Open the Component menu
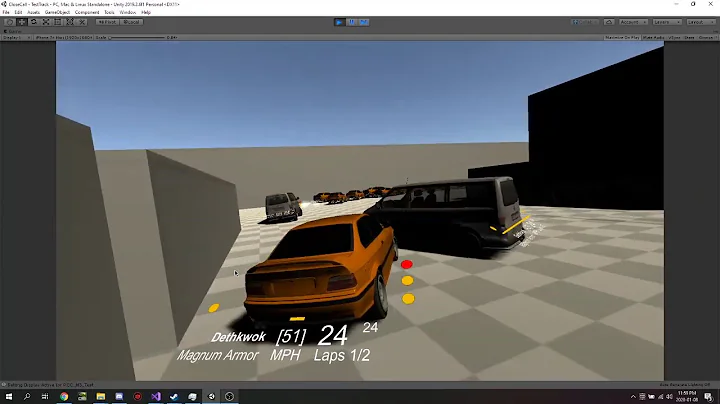This screenshot has width=720, height=404. [x=87, y=12]
